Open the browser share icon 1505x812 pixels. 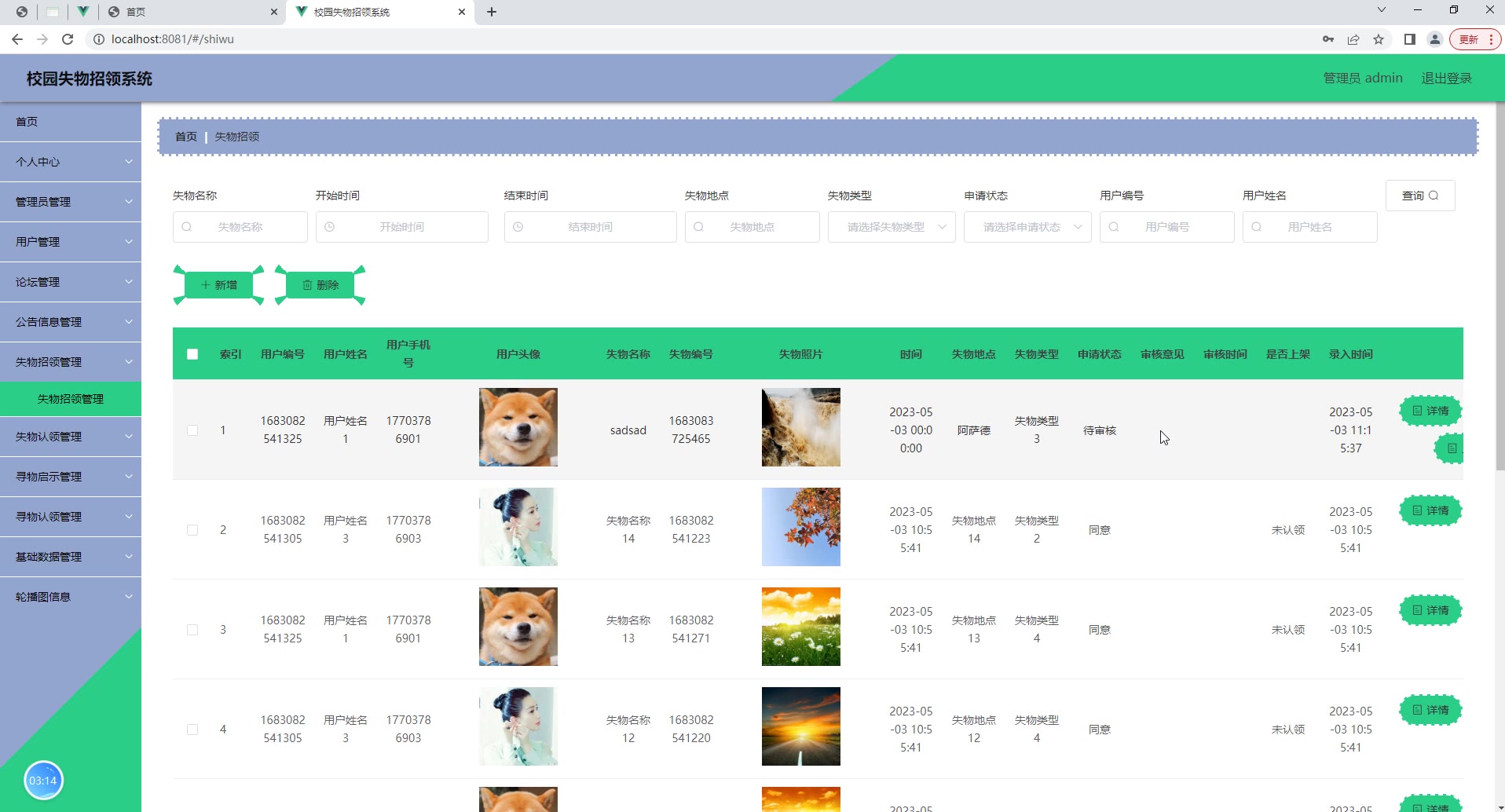[1353, 39]
